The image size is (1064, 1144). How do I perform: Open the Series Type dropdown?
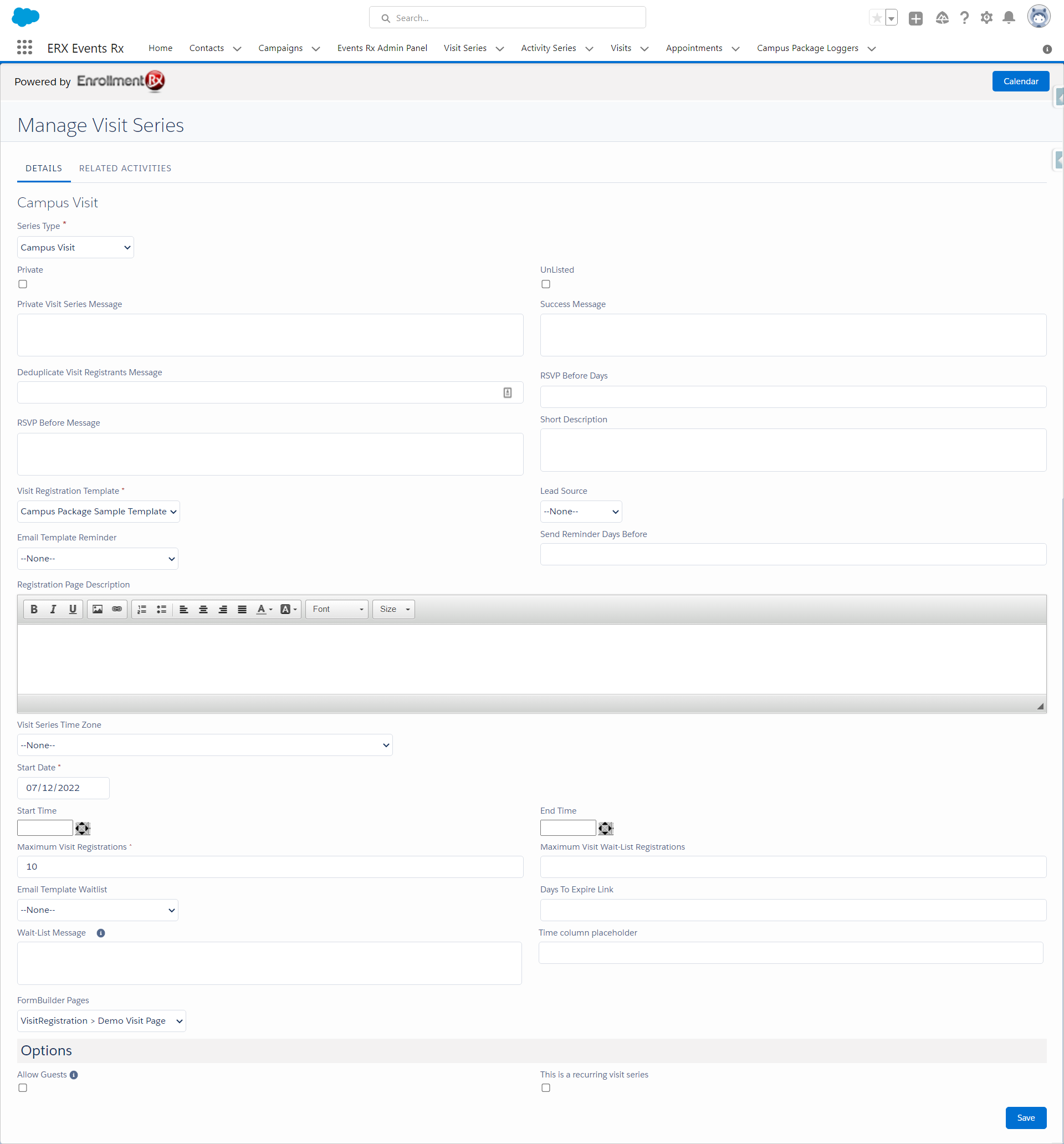75,247
